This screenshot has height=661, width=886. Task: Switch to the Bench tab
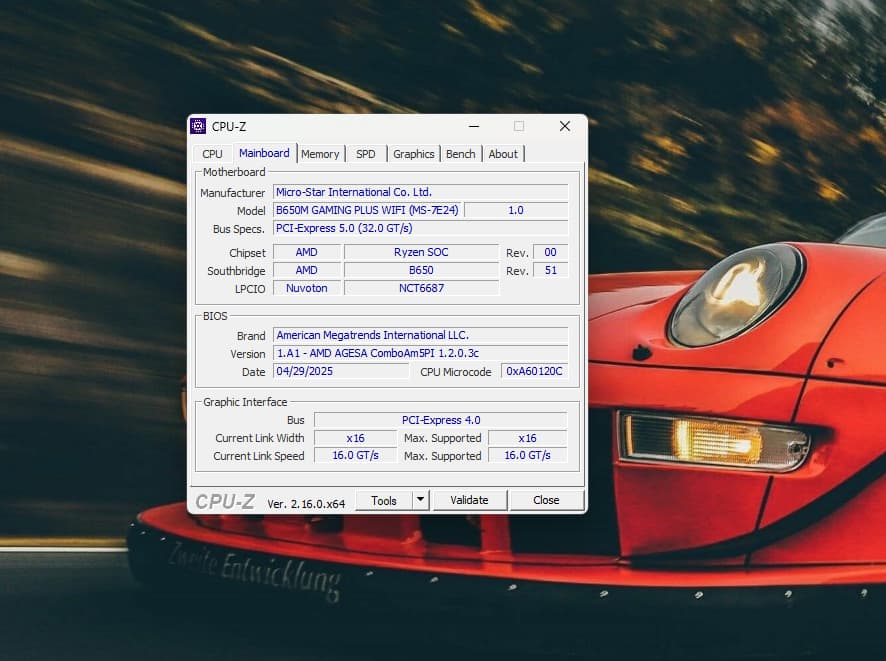point(461,154)
